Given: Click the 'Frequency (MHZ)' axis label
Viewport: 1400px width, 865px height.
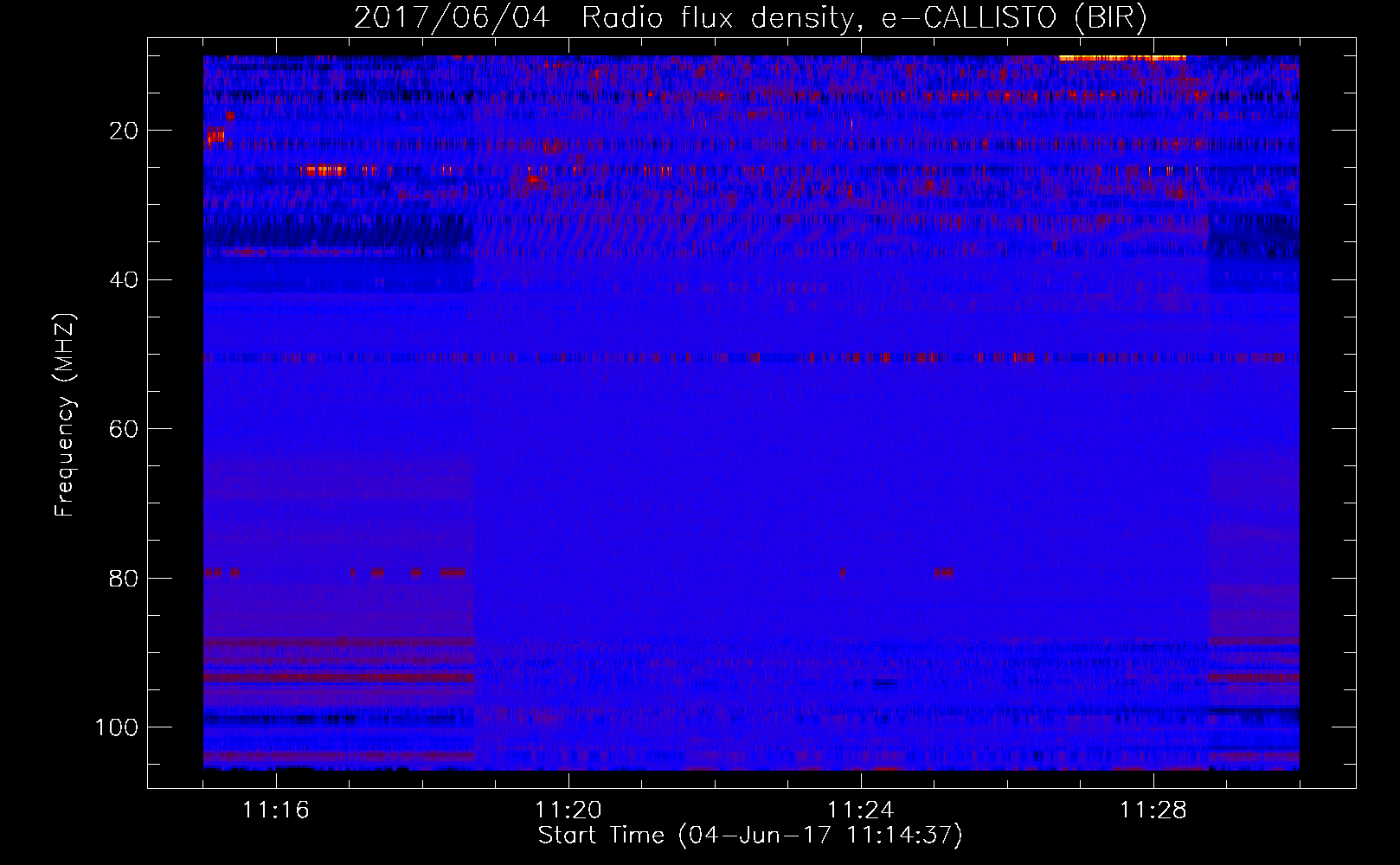Looking at the screenshot, I should click(x=65, y=415).
